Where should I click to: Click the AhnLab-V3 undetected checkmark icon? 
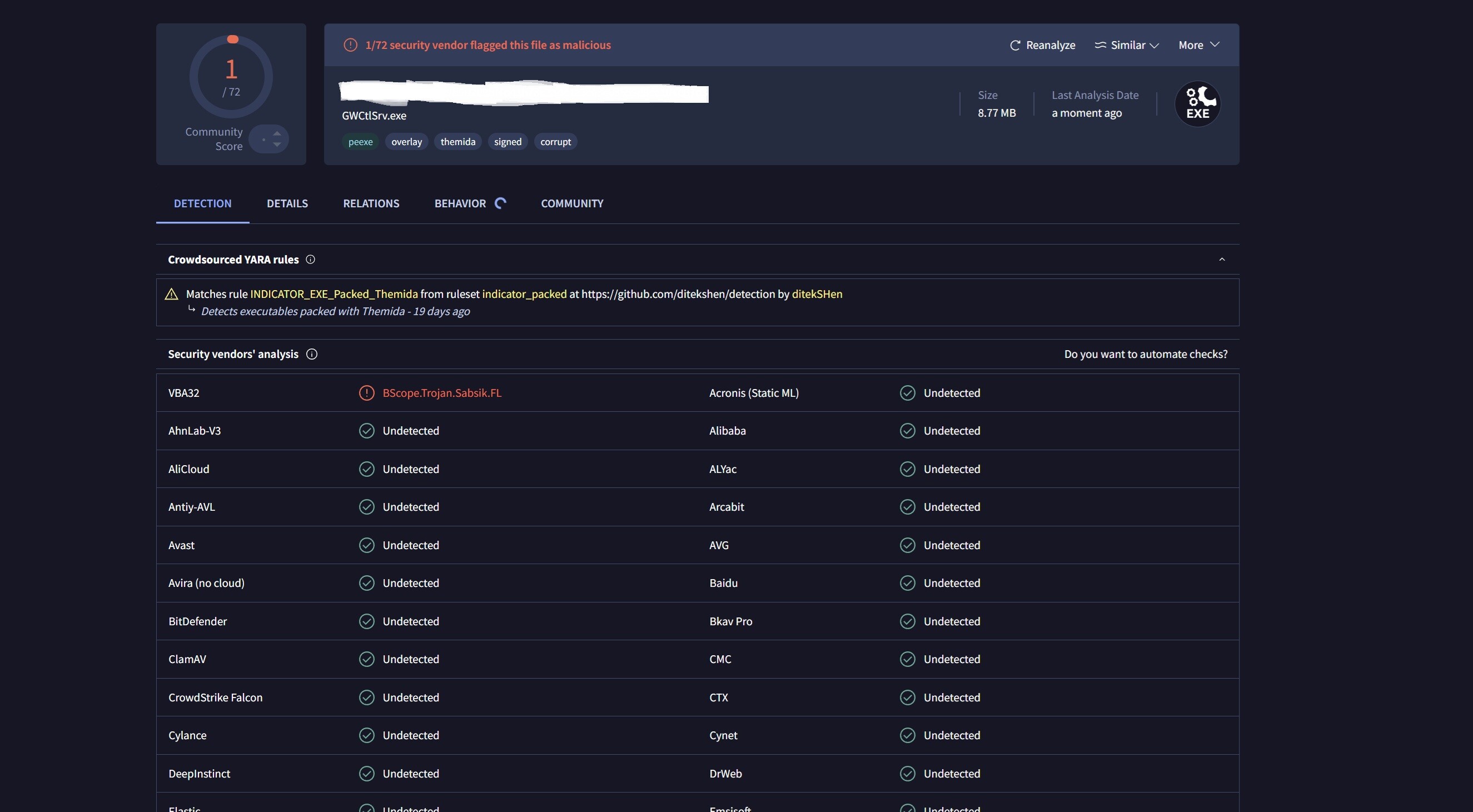coord(366,431)
